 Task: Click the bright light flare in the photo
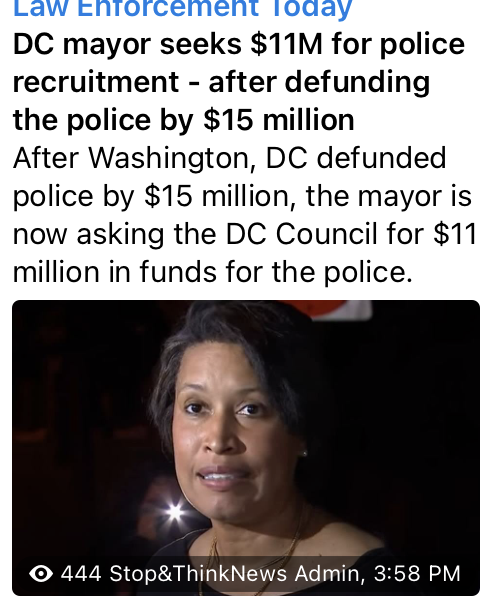[175, 512]
